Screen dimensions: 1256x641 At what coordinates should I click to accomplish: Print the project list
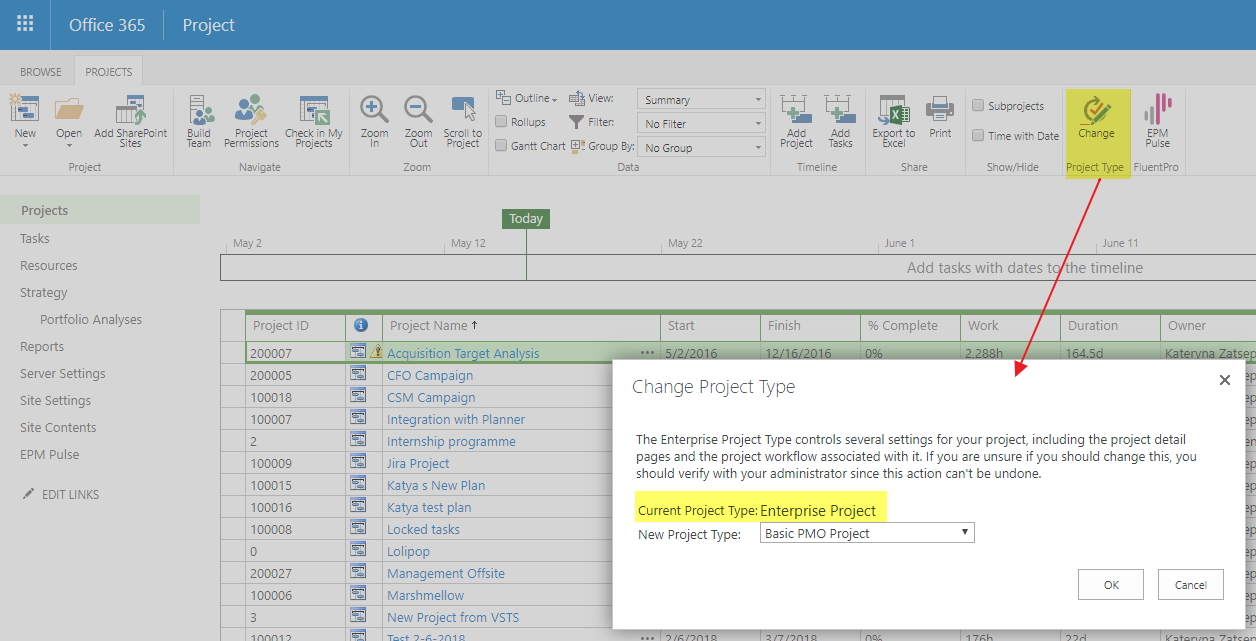940,118
